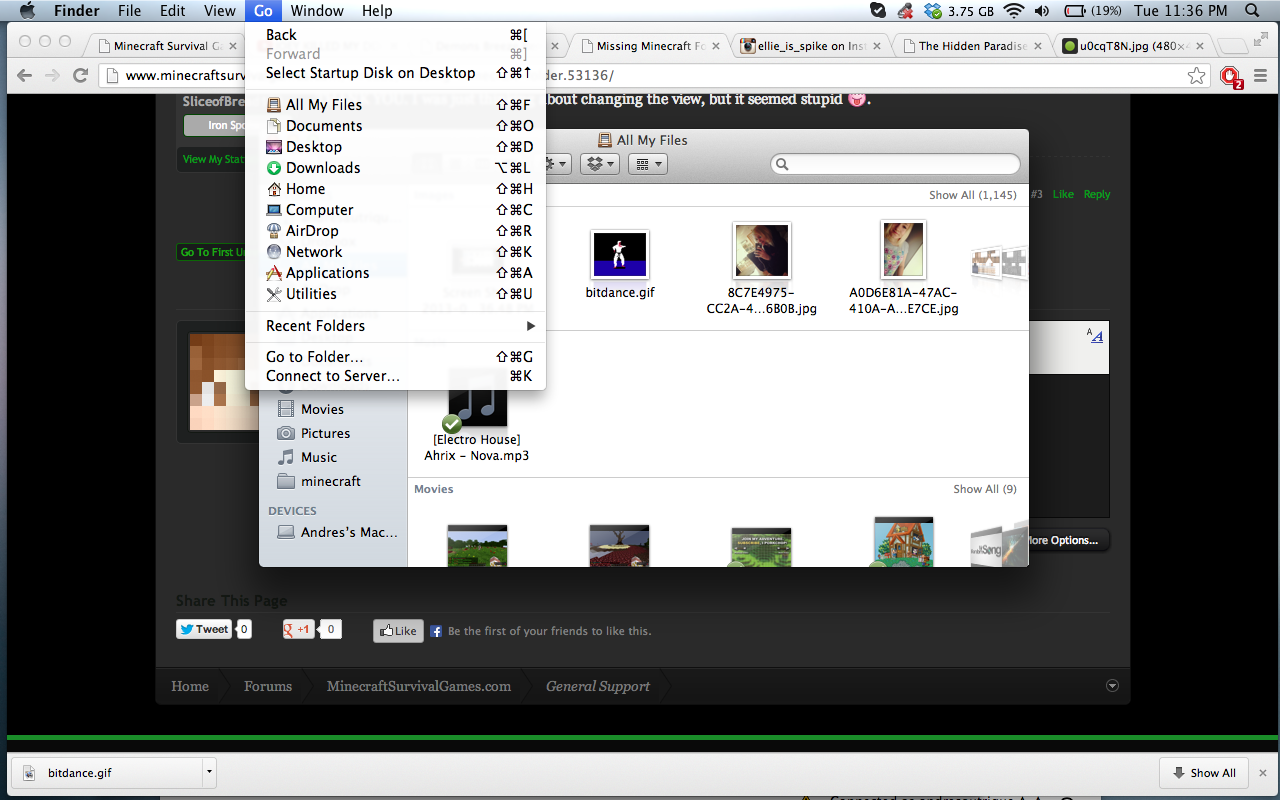Screen dimensions: 1280x800
Task: Choose Go to Folder… option
Action: 395,357
